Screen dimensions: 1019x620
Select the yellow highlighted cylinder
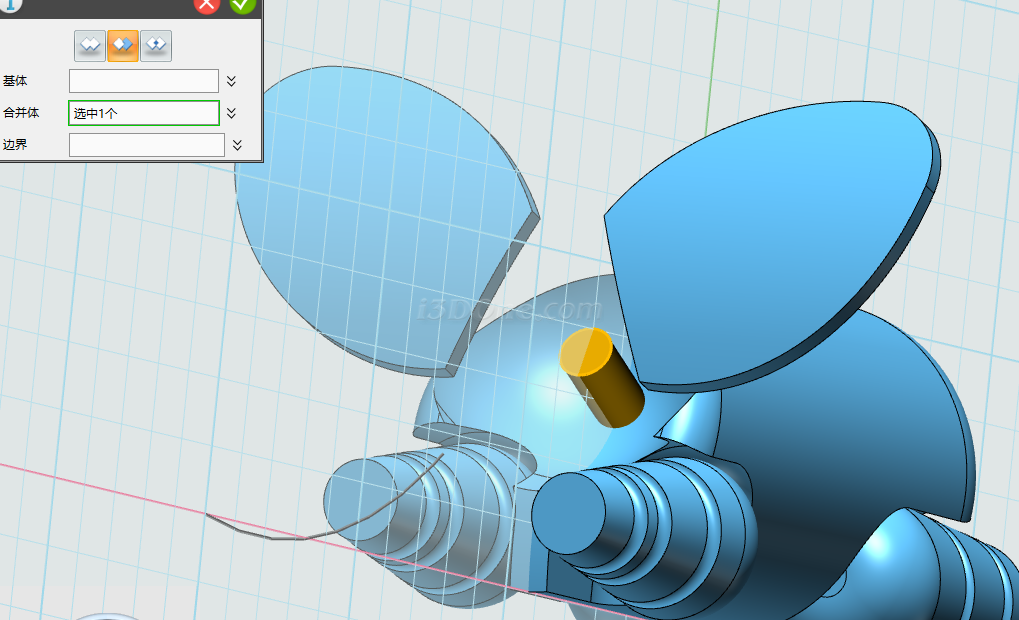point(605,385)
